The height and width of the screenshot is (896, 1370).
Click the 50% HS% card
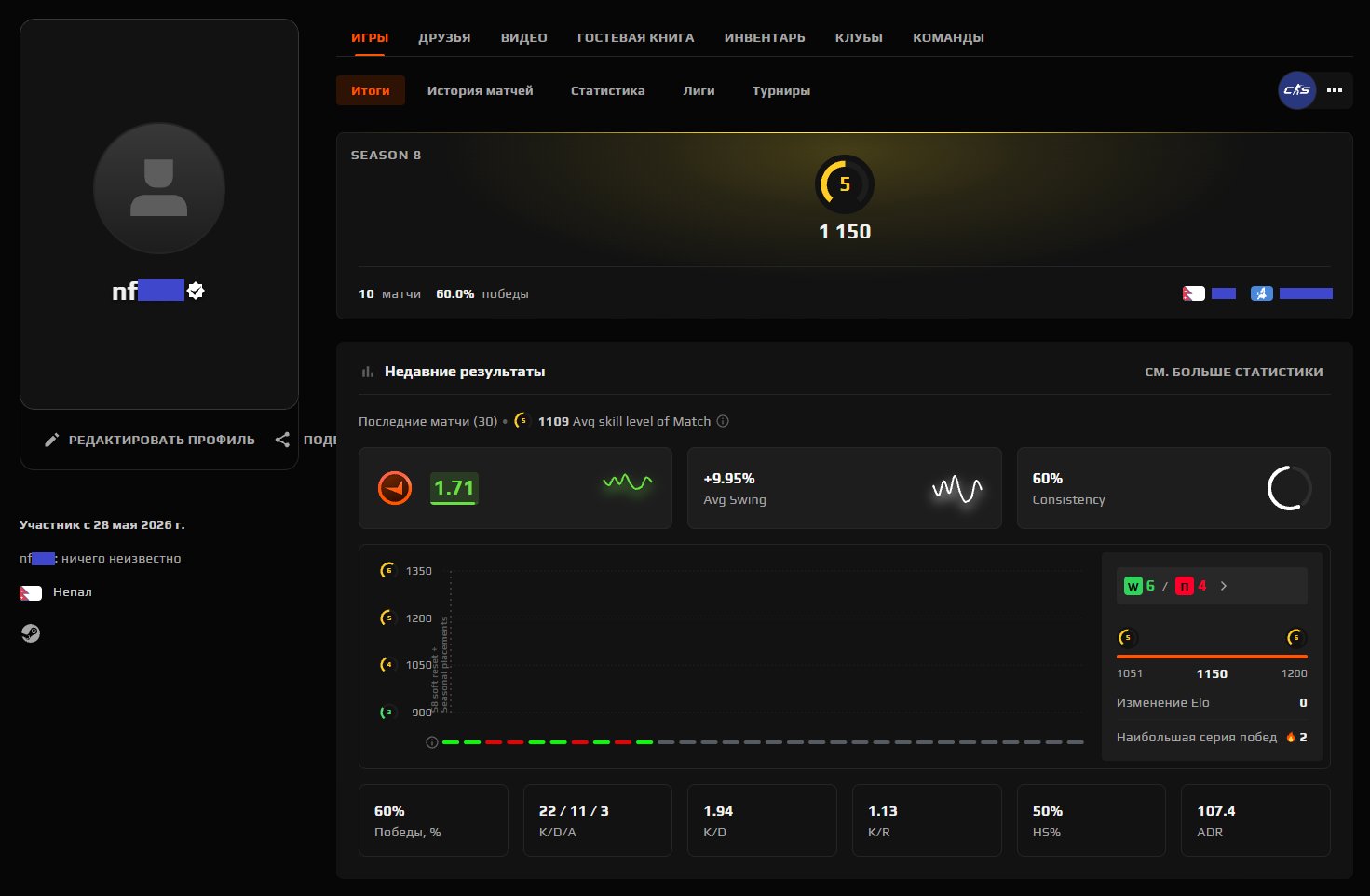click(1092, 821)
